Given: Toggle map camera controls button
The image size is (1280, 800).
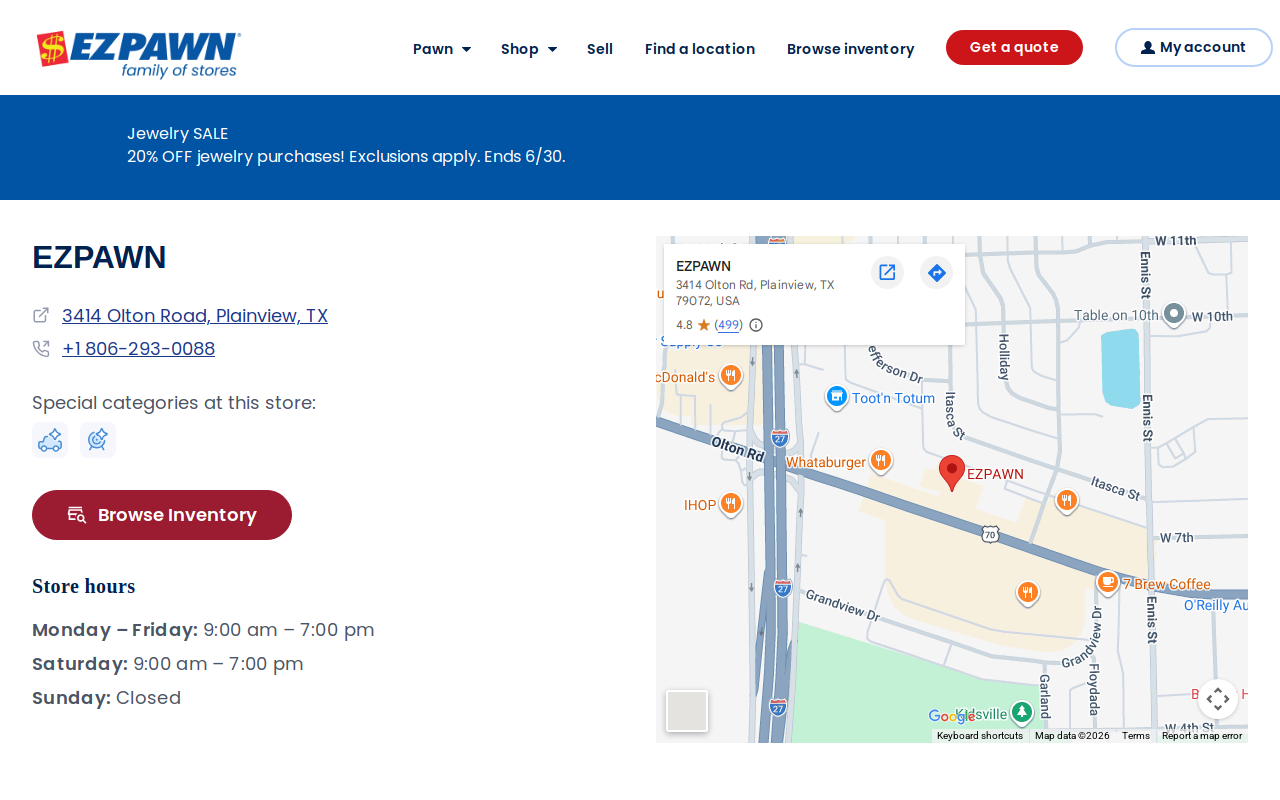Looking at the screenshot, I should [x=1218, y=699].
